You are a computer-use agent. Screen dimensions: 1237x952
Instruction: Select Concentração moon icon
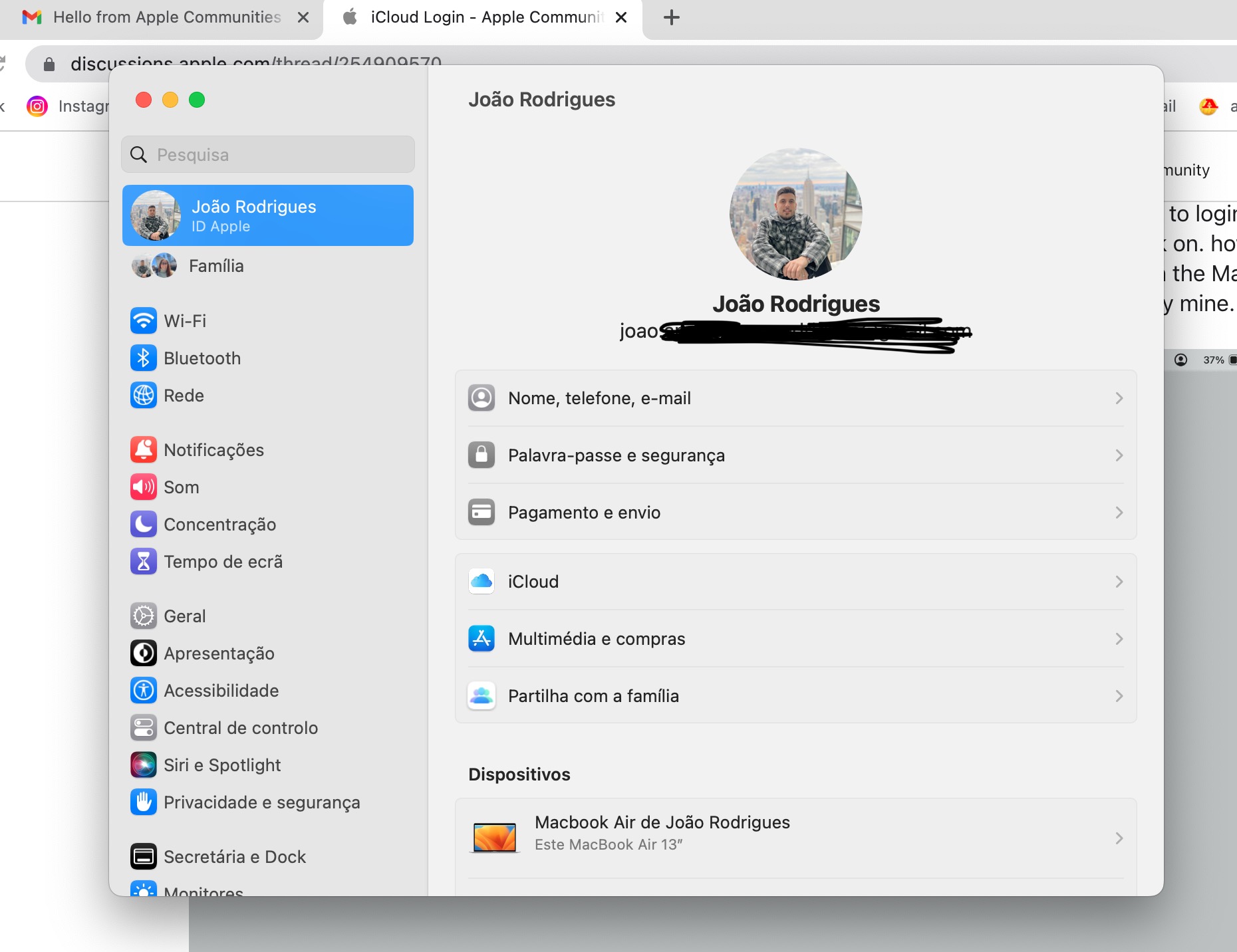(x=144, y=525)
